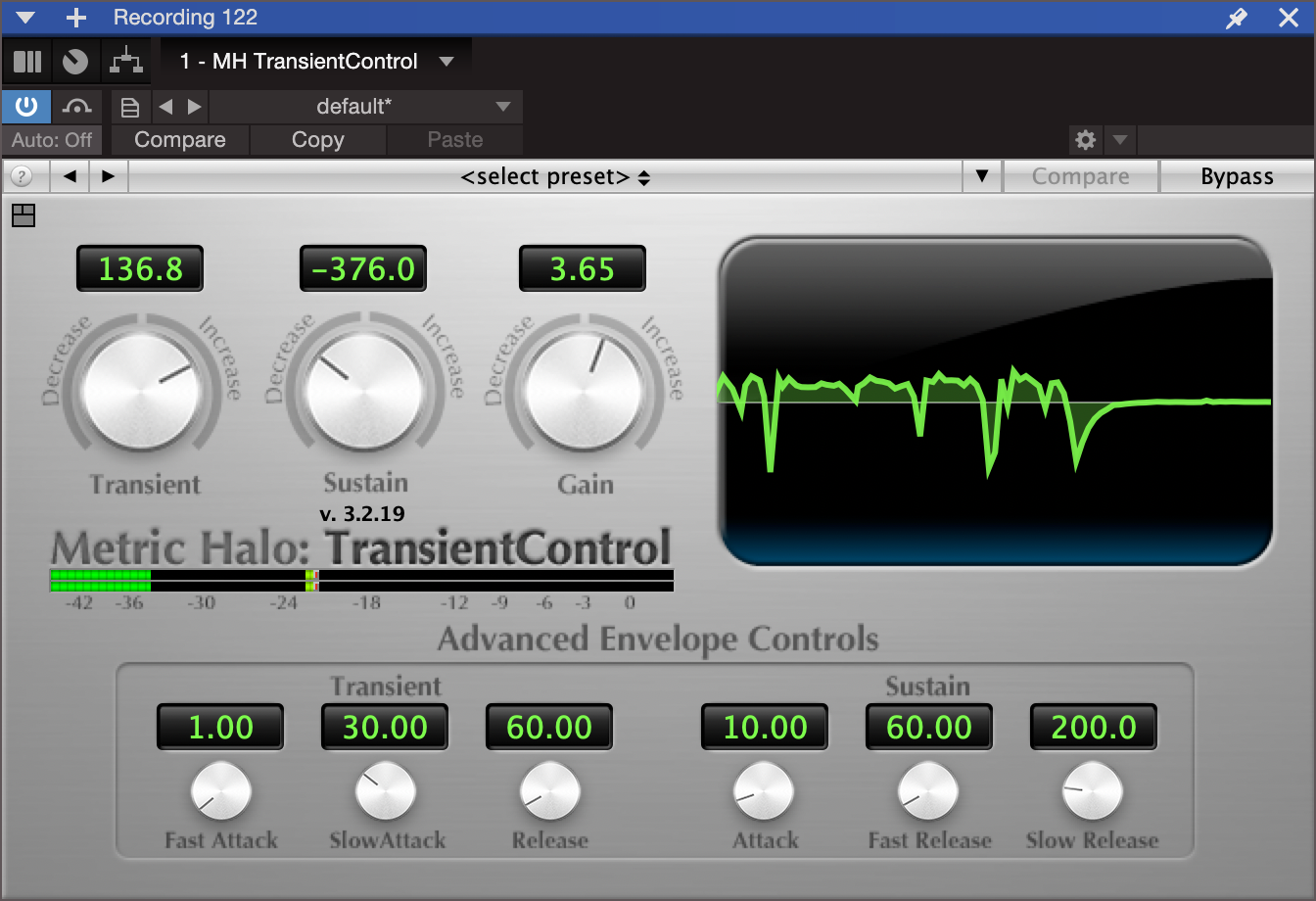Image resolution: width=1316 pixels, height=901 pixels.
Task: Open the black triangle preset options menu
Action: tap(982, 177)
